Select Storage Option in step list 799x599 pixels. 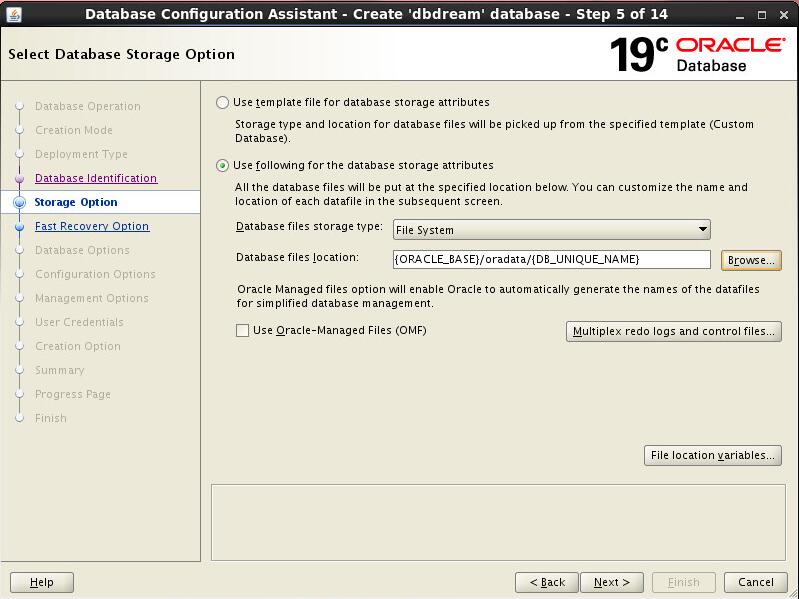(76, 202)
